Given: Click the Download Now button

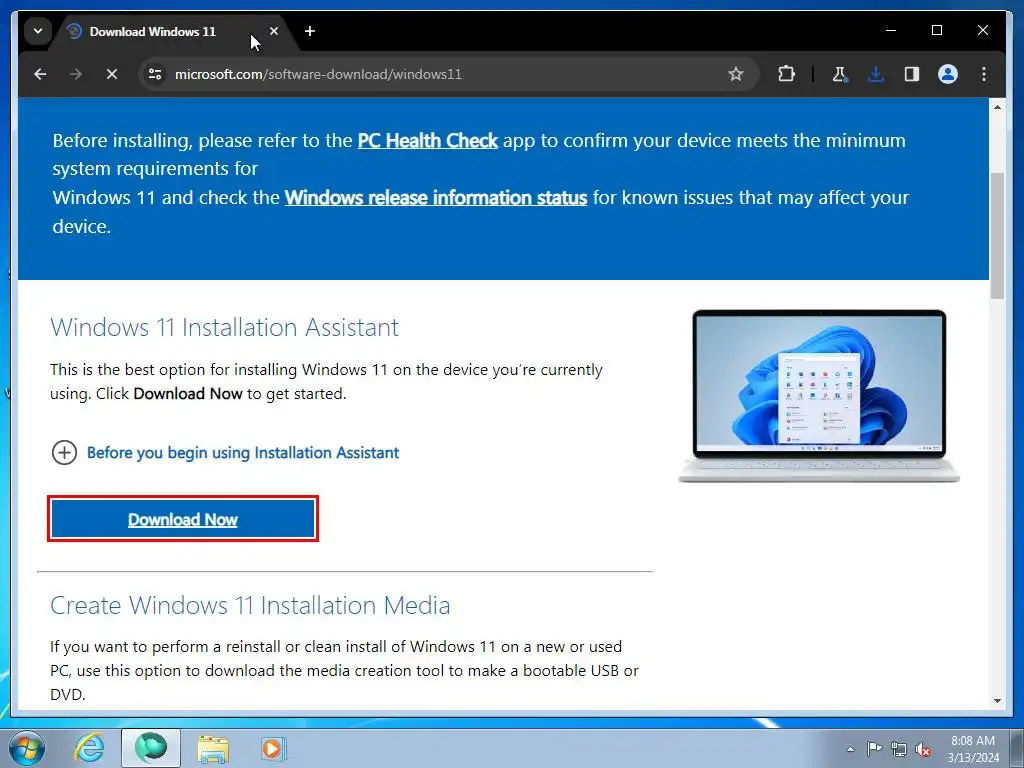Looking at the screenshot, I should pos(183,519).
